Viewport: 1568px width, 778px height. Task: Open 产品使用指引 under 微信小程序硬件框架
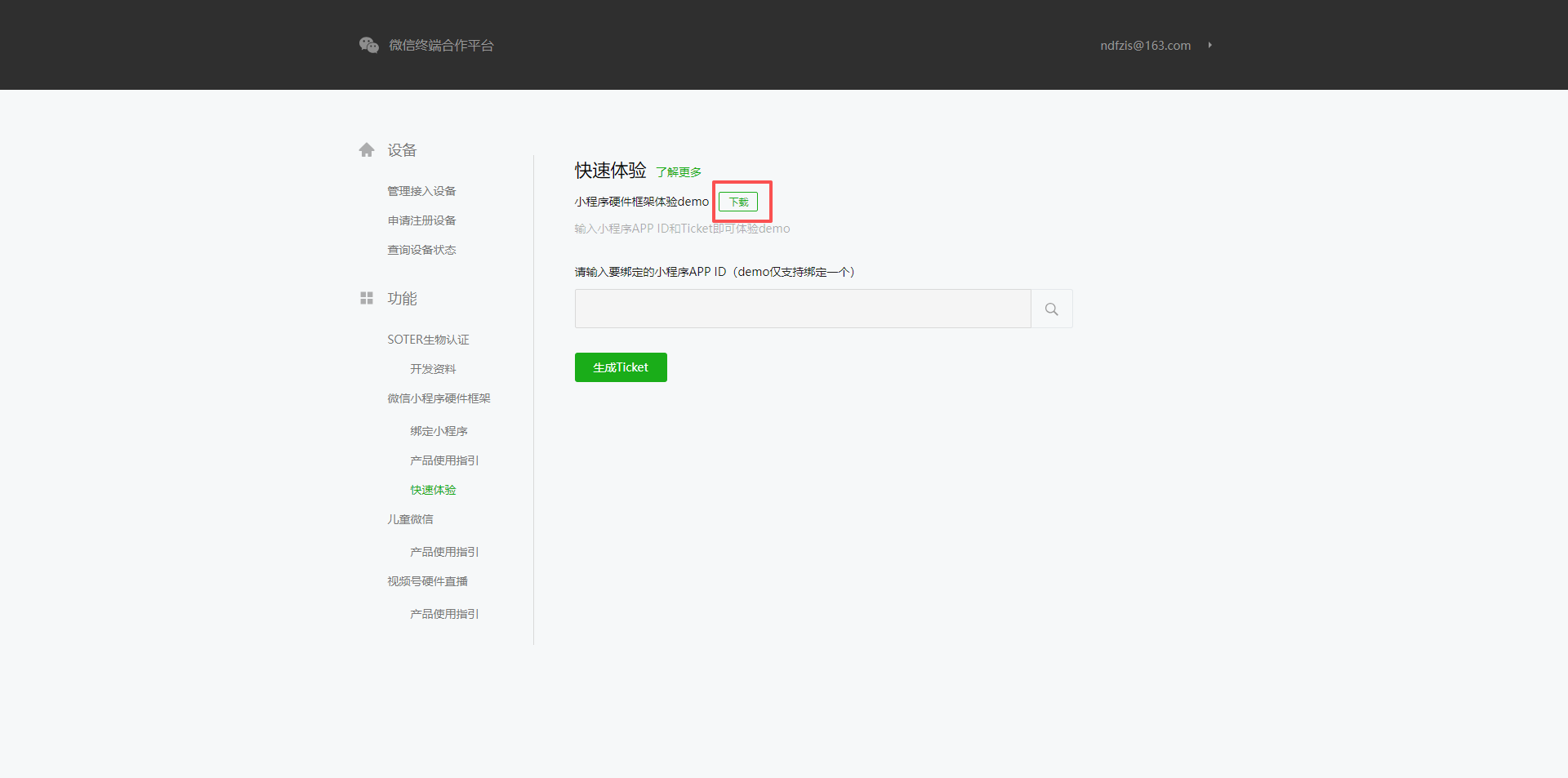click(x=444, y=460)
